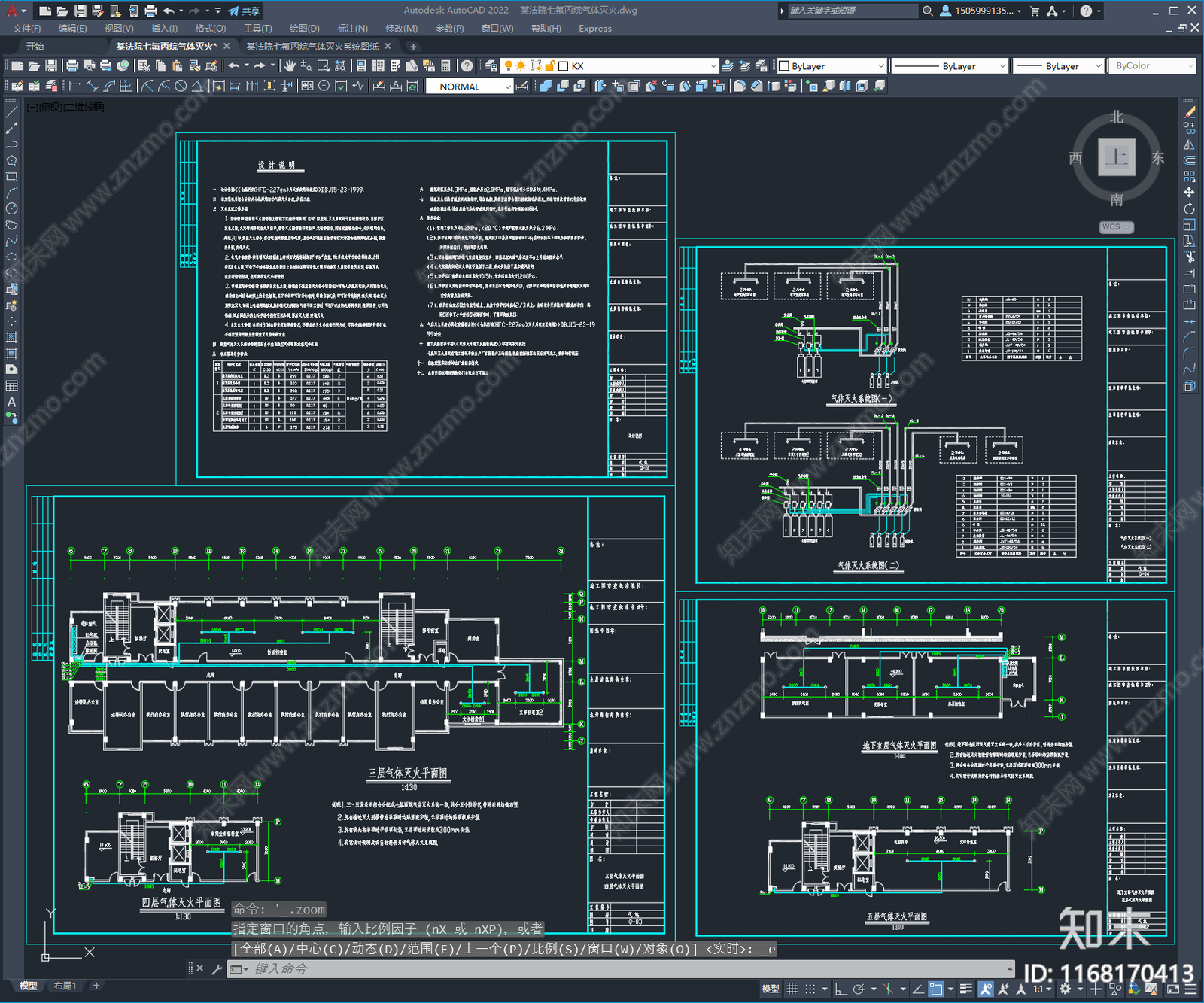
Task: Toggle lineweight display in status bar
Action: point(966,989)
